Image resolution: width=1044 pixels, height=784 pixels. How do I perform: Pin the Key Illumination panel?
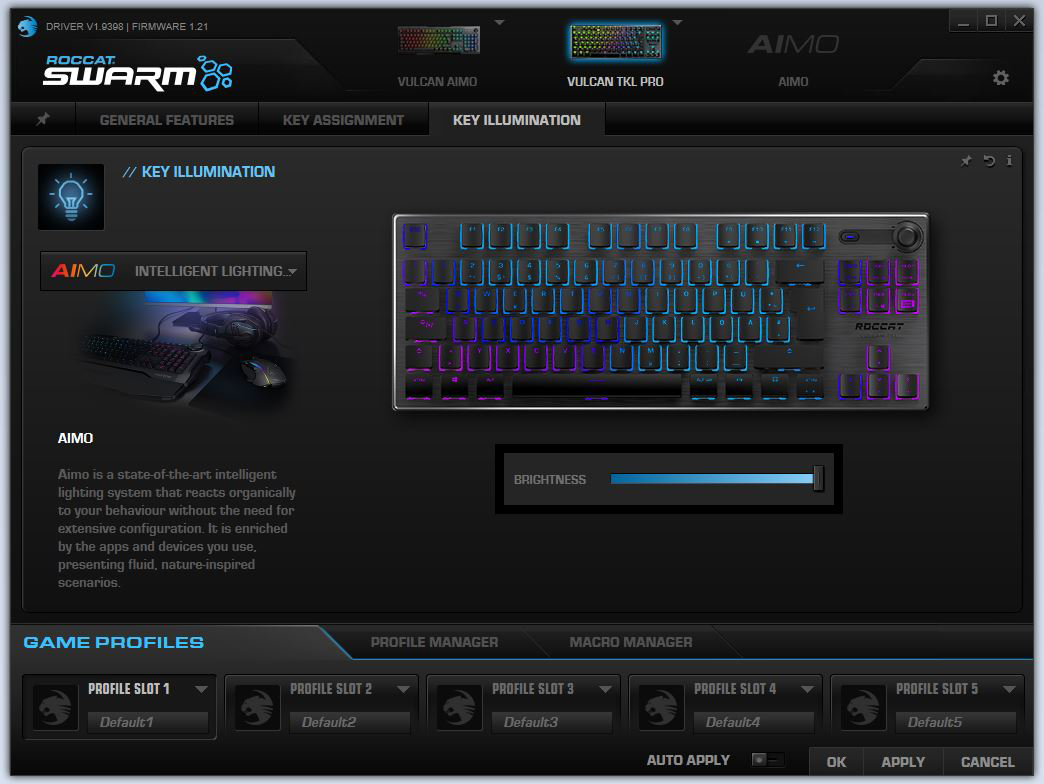966,161
